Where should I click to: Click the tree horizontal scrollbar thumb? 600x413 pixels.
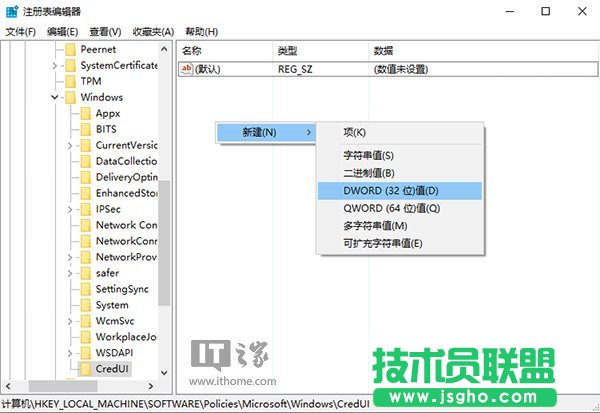pyautogui.click(x=63, y=386)
